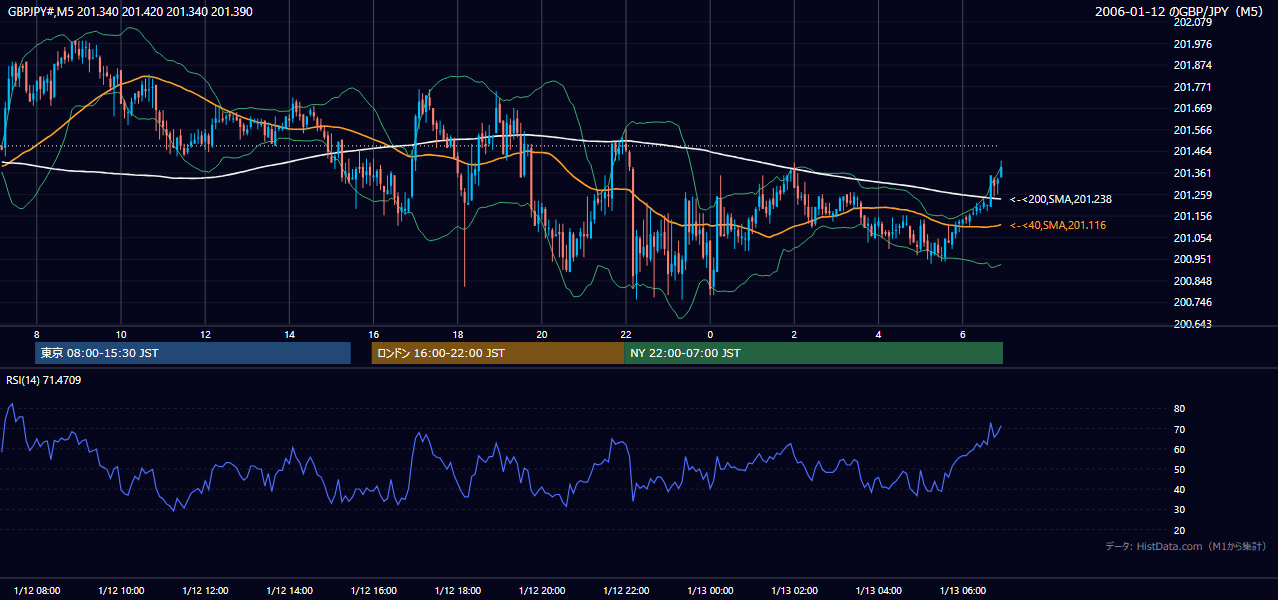This screenshot has height=600, width=1278.
Task: Click the RSI scale value 50
Action: (1179, 469)
